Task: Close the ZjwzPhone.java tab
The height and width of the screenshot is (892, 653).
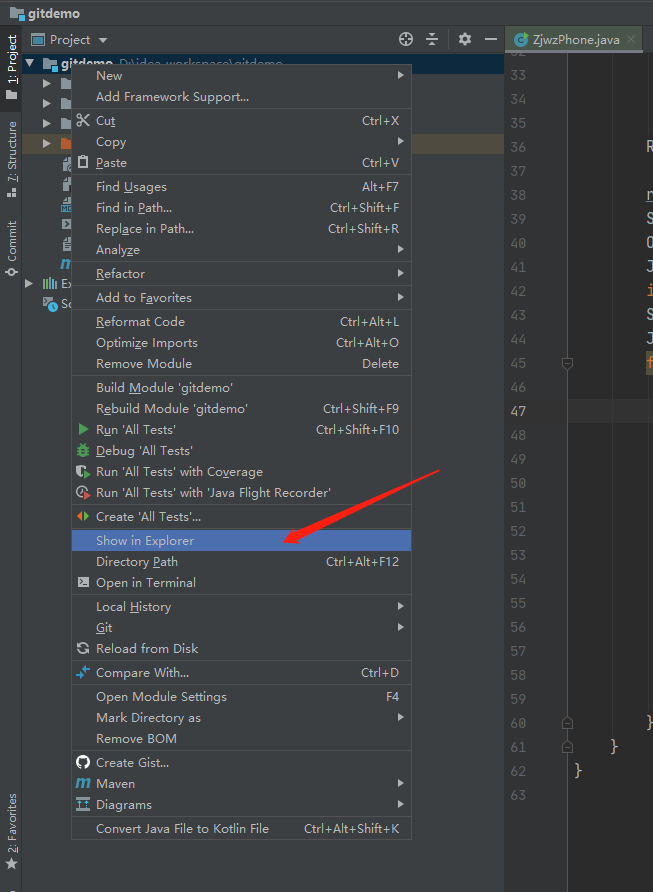Action: tap(630, 39)
